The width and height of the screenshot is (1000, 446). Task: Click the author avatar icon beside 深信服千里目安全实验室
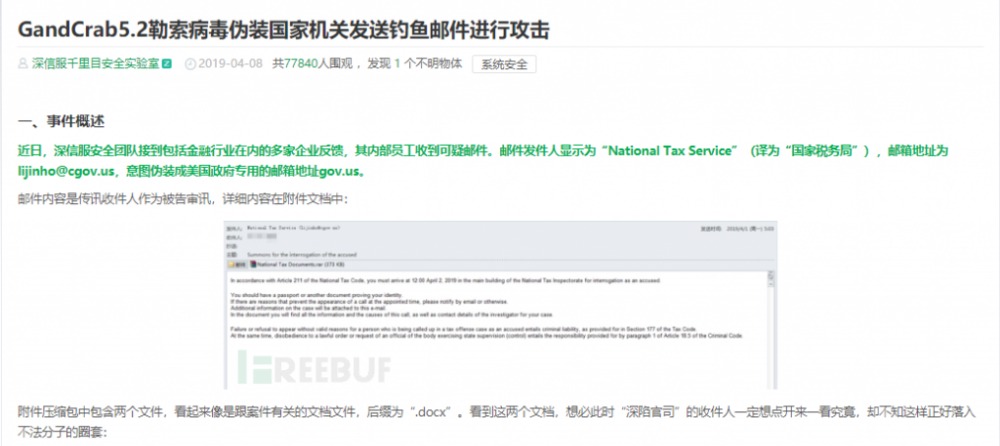pyautogui.click(x=24, y=64)
